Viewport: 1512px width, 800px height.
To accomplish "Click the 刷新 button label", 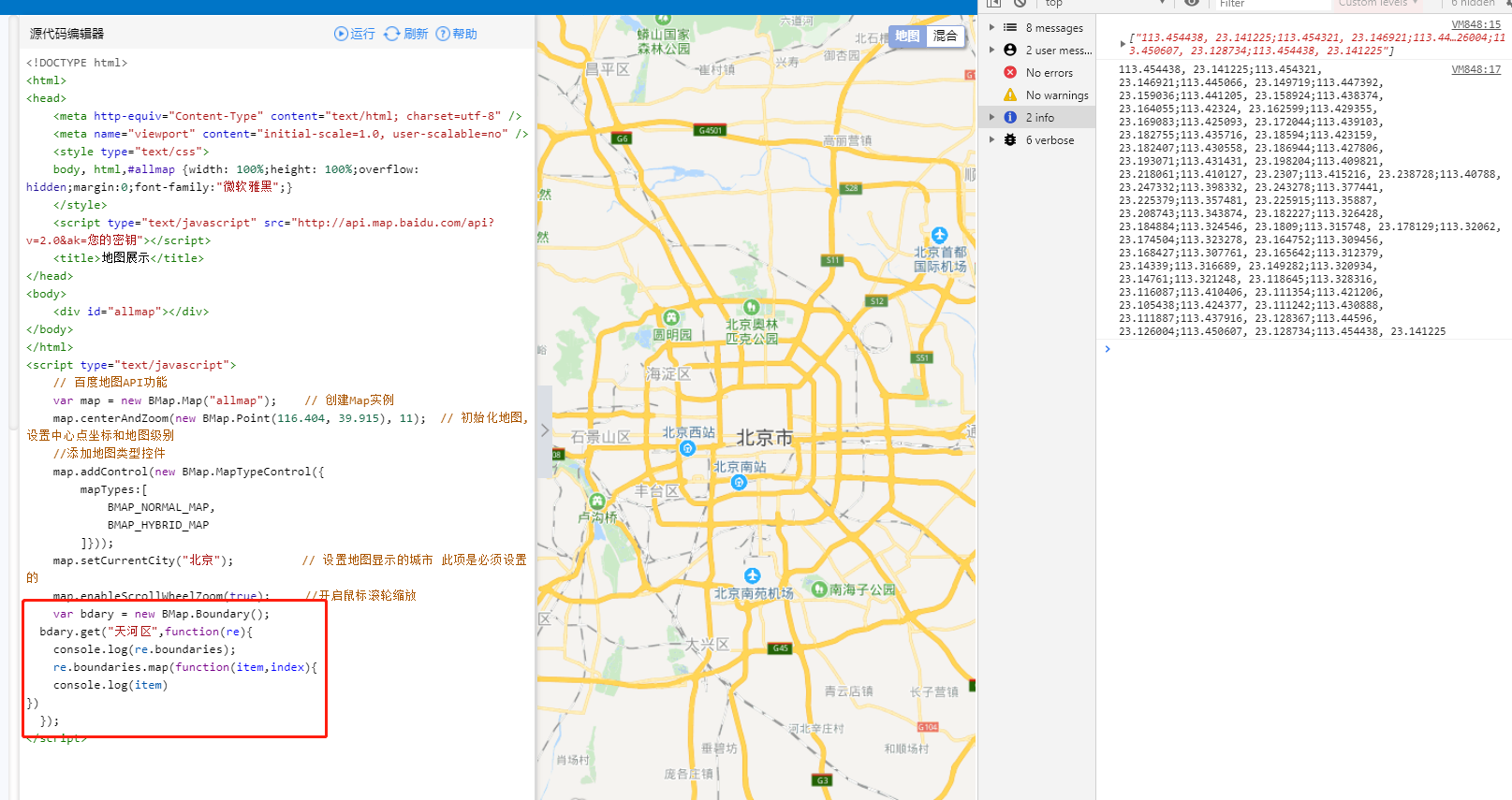I will coord(416,34).
